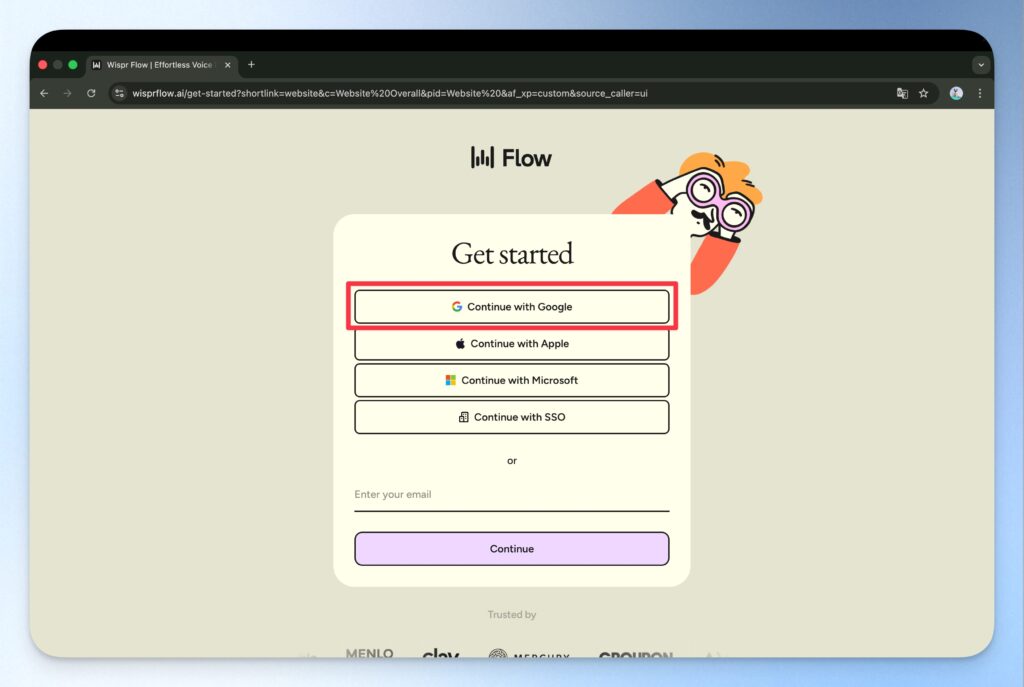Image resolution: width=1024 pixels, height=687 pixels.
Task: Click the purple Continue button
Action: point(511,548)
